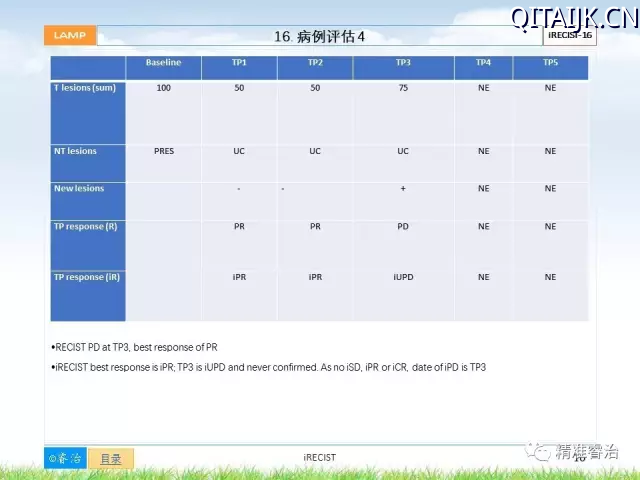Click the plus sign in New lesions TP3
This screenshot has height=480, width=640.
click(x=403, y=189)
